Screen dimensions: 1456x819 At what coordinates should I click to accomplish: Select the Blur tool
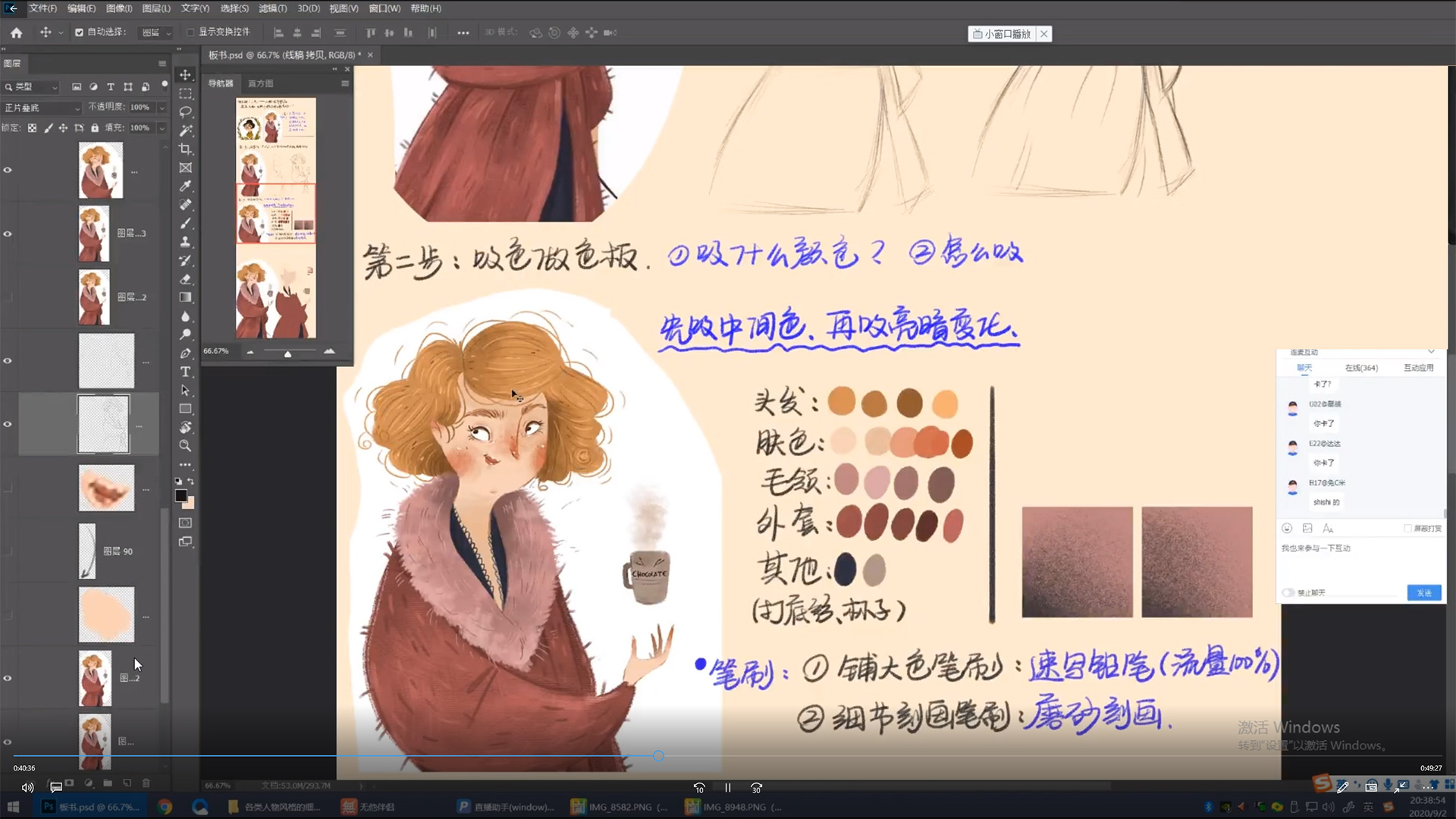185,316
